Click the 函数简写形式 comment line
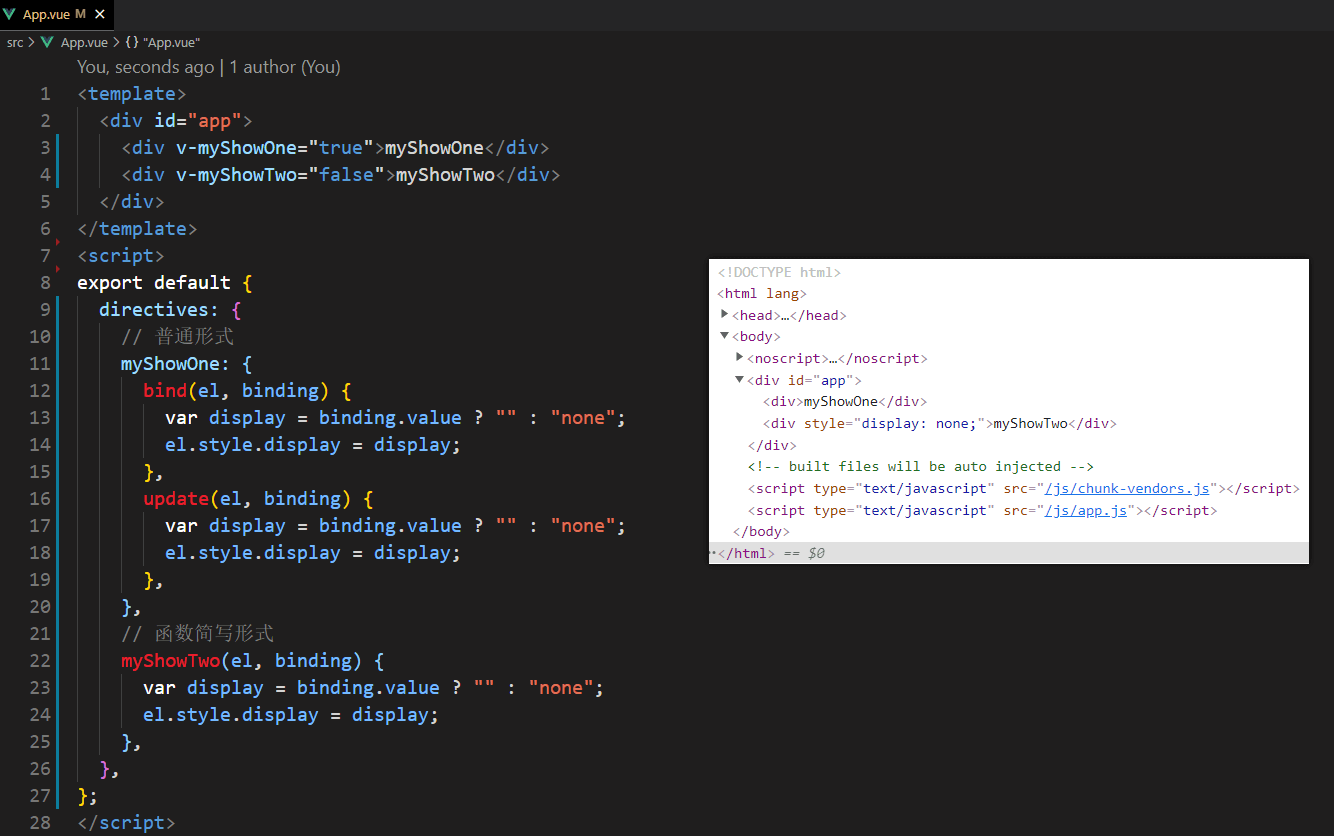The height and width of the screenshot is (836, 1334). [197, 634]
